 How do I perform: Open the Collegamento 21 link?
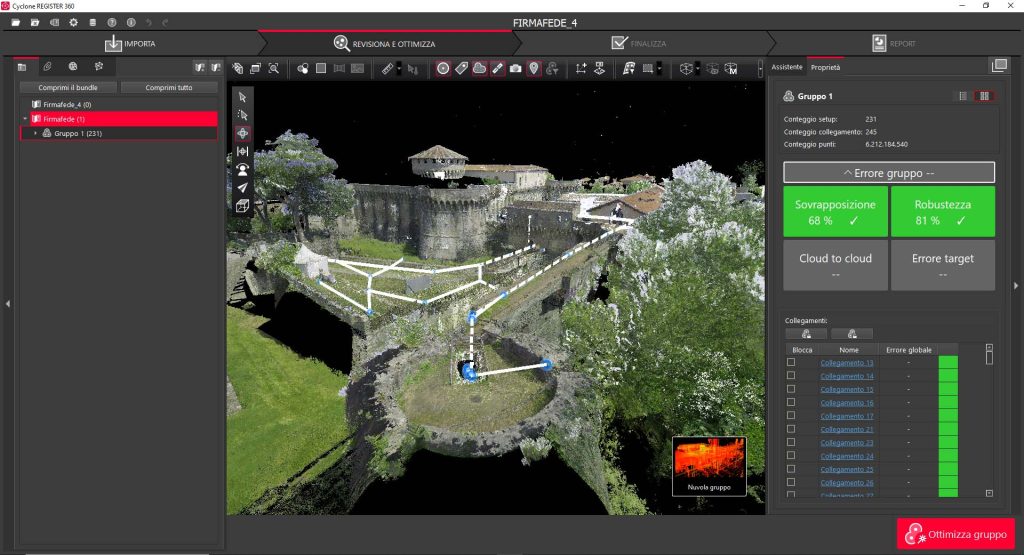846,429
